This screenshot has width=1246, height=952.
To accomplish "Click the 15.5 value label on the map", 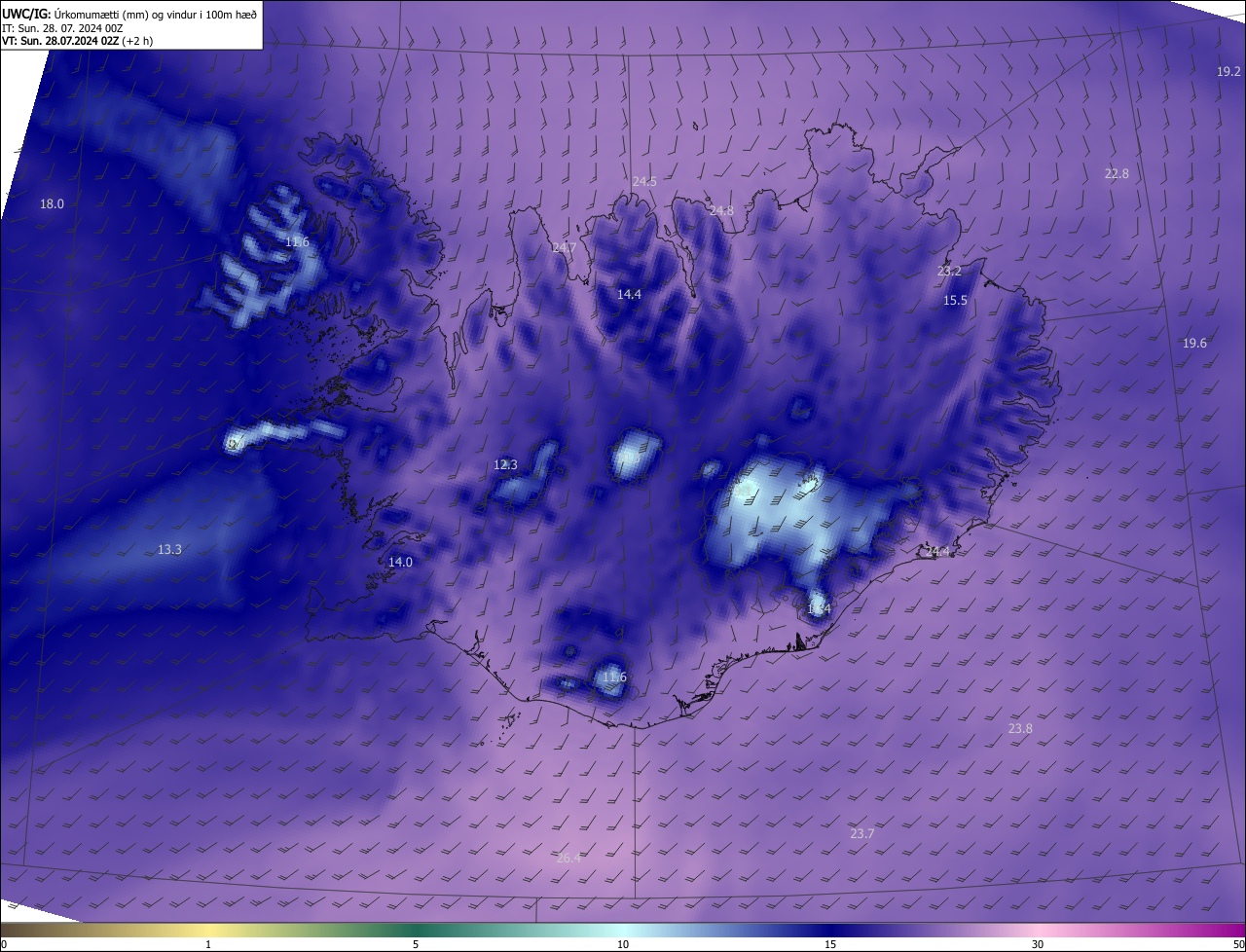I will pos(955,301).
